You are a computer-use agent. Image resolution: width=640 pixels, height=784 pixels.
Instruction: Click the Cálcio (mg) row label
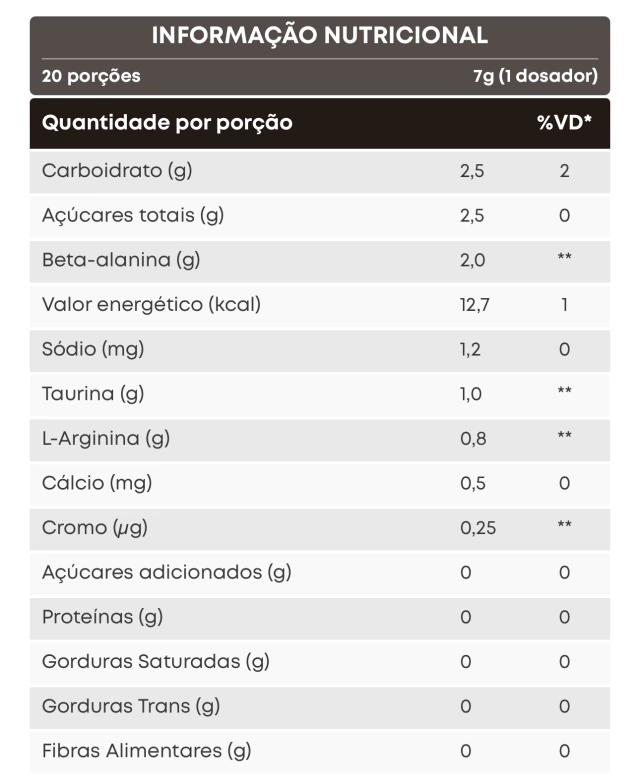point(97,483)
